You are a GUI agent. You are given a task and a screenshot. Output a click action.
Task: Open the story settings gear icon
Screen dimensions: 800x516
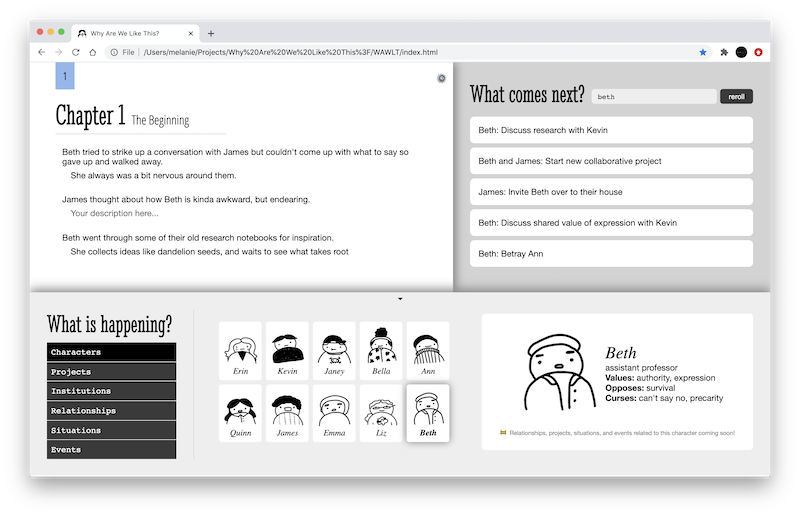coord(441,78)
